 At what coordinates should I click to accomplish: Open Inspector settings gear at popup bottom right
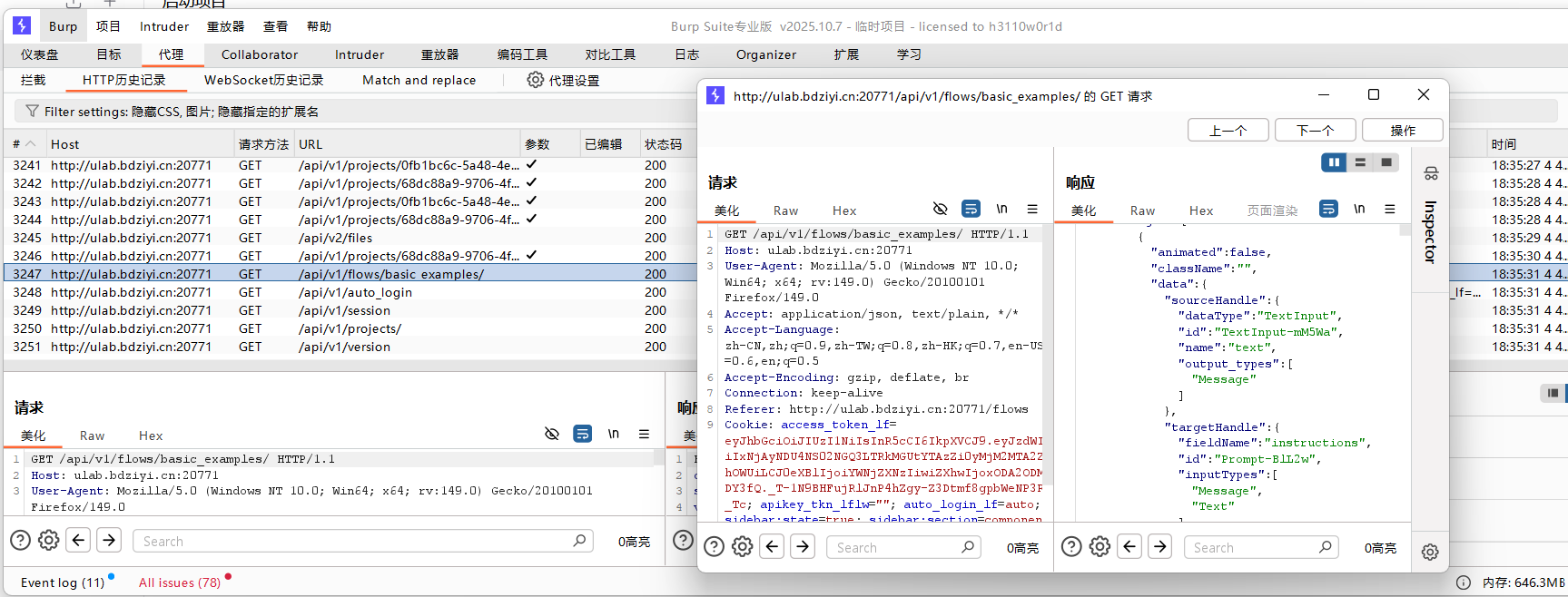[1430, 552]
